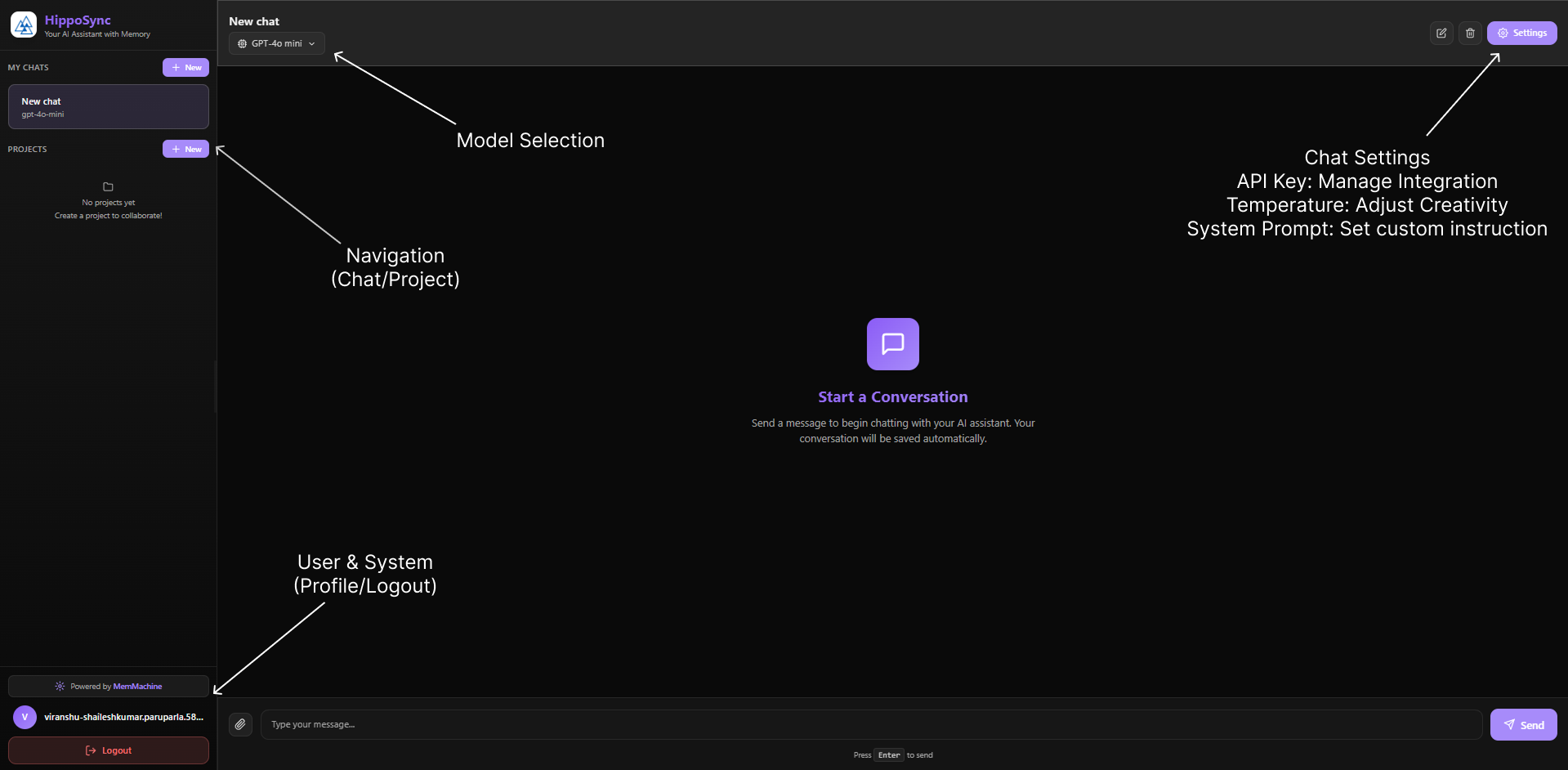
Task: Click the HippoSync logo icon
Action: [x=24, y=25]
